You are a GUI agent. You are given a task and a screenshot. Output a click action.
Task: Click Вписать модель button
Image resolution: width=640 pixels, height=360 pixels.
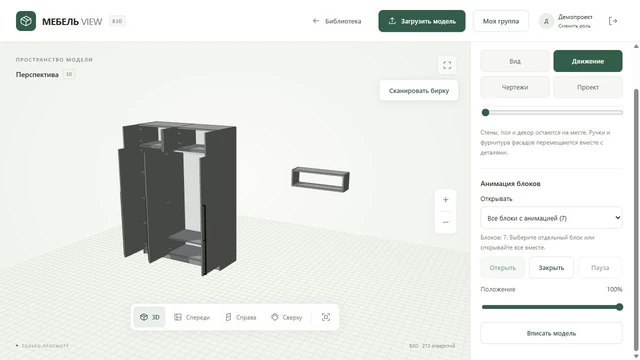[551, 333]
